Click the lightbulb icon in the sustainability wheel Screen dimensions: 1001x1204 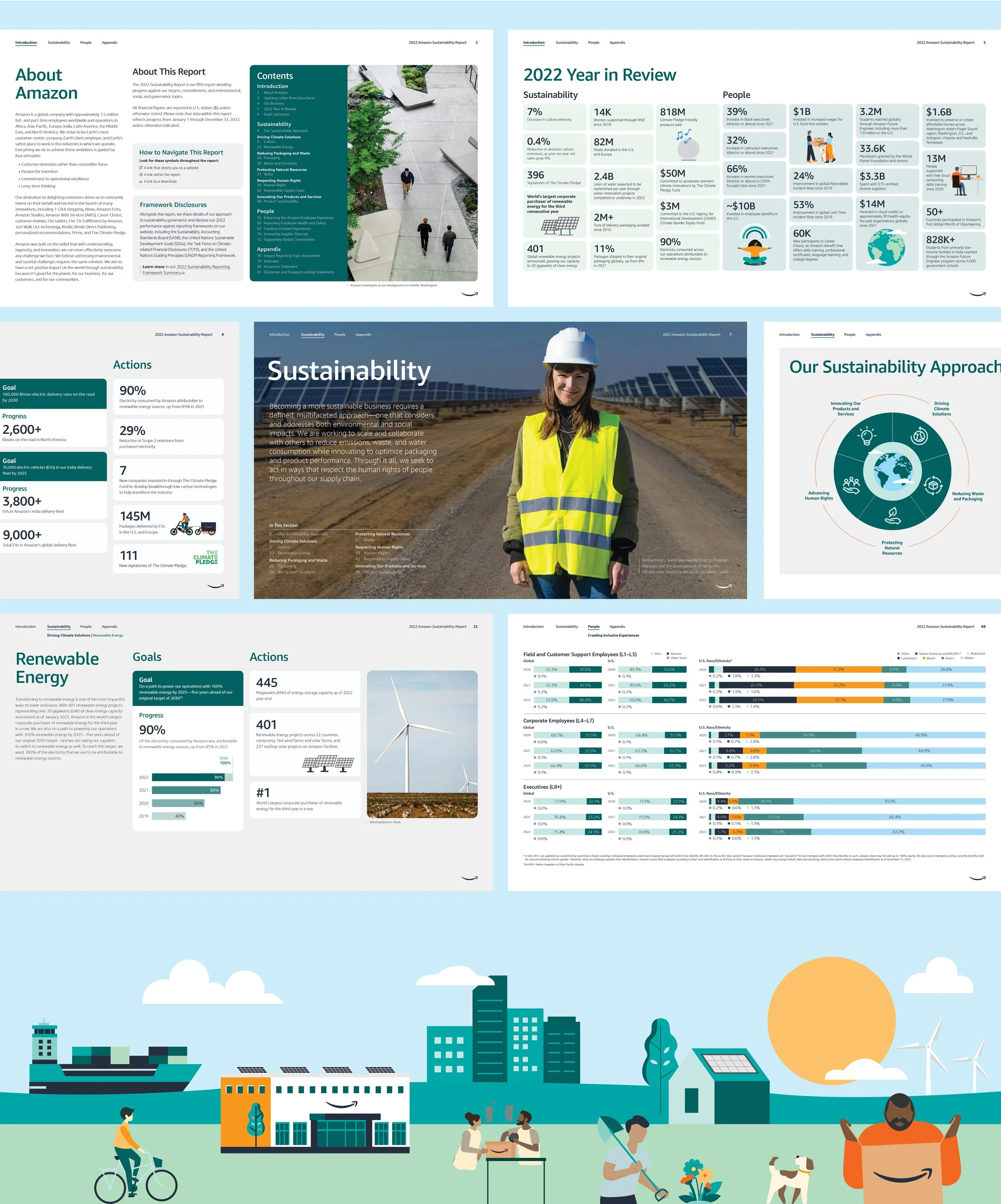pyautogui.click(x=867, y=436)
